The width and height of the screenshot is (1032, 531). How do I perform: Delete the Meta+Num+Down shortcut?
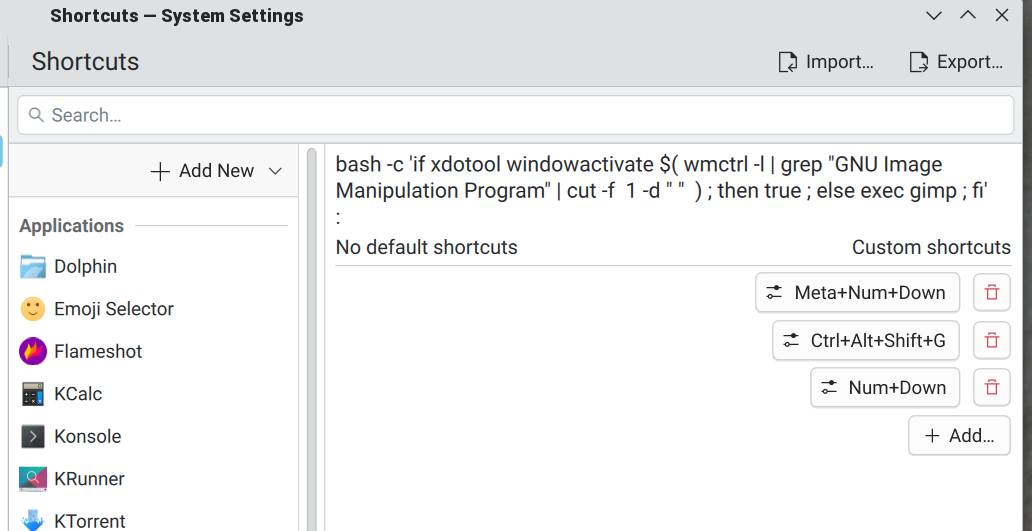point(991,293)
